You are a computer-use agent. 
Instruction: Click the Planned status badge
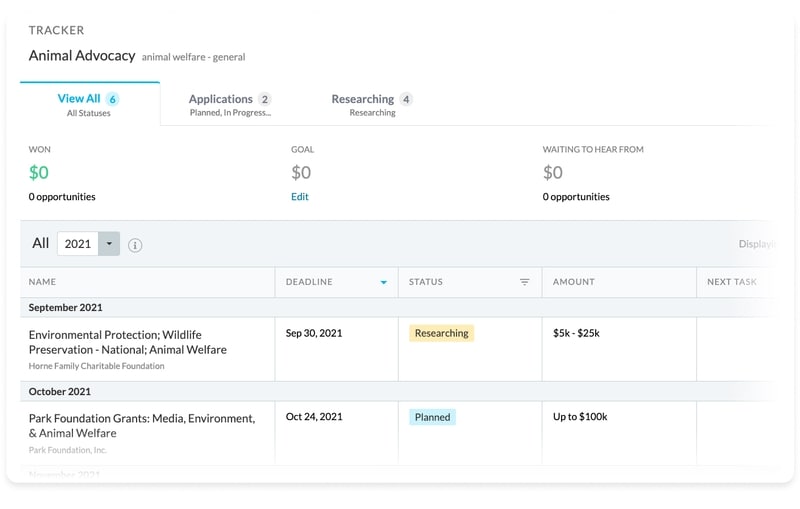coord(432,417)
